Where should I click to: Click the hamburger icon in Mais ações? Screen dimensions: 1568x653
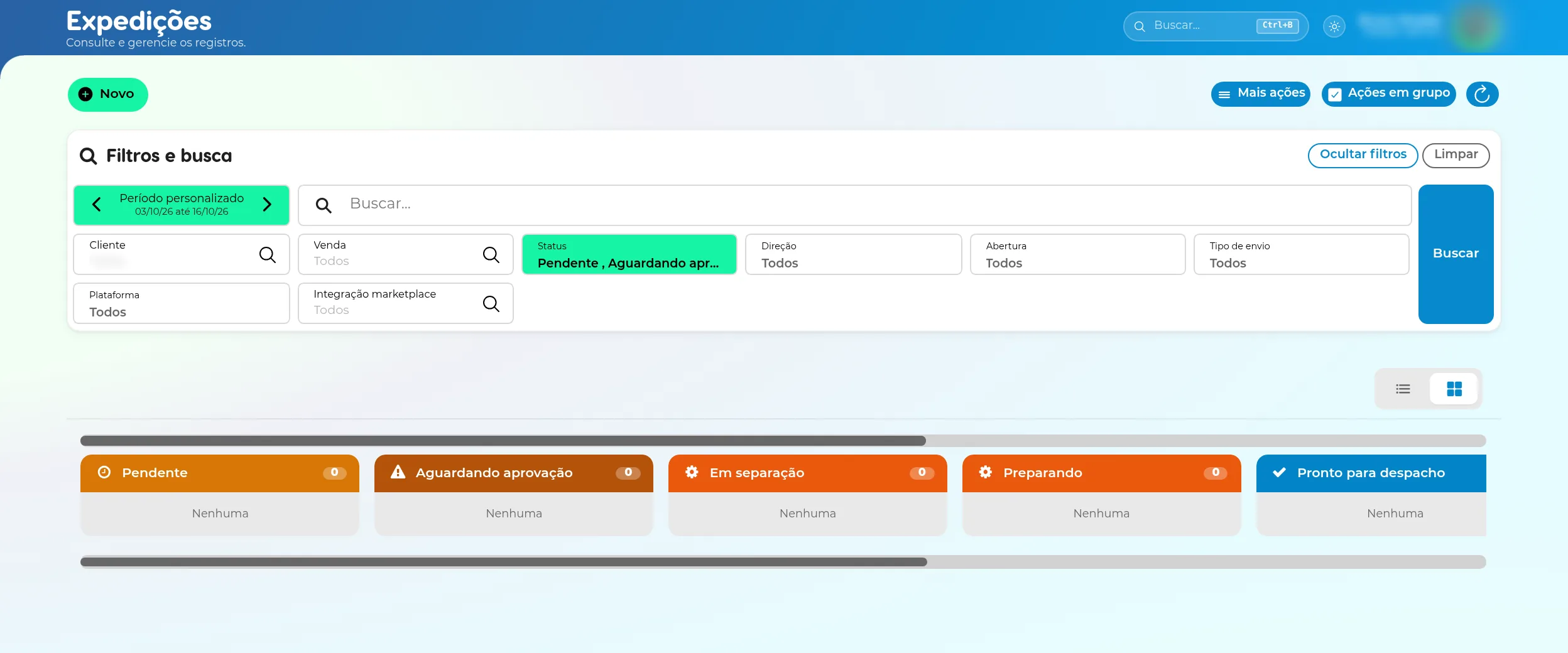point(1224,95)
